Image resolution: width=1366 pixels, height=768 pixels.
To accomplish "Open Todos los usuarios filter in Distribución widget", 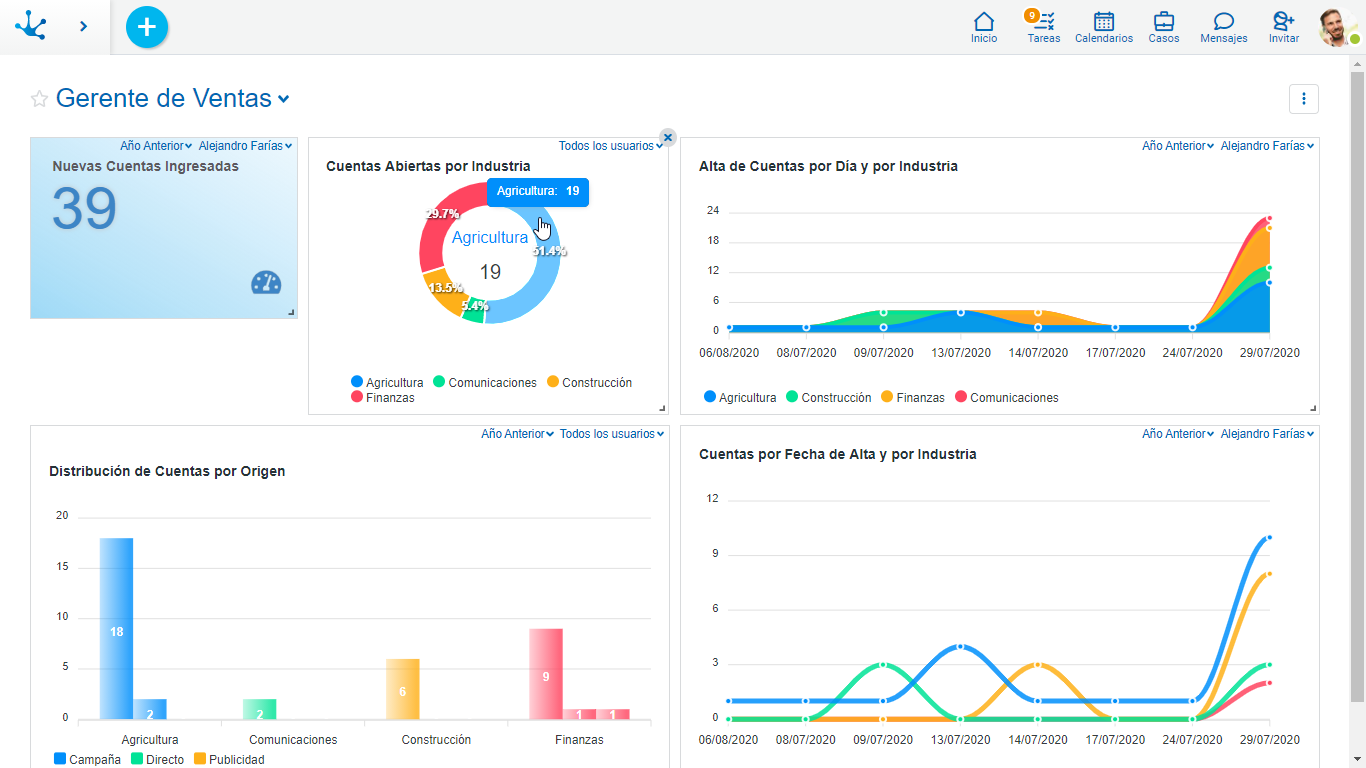I will pyautogui.click(x=612, y=434).
